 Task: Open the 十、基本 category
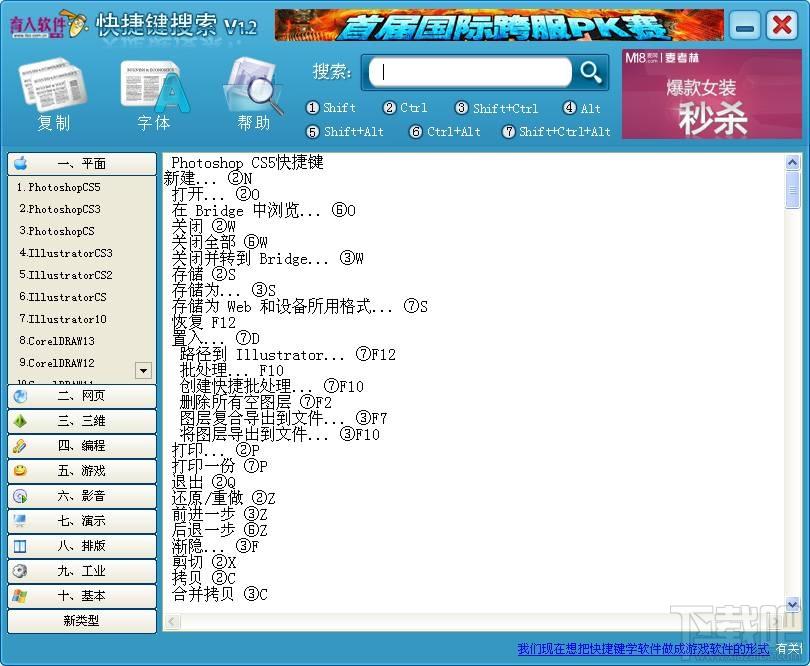pos(82,596)
